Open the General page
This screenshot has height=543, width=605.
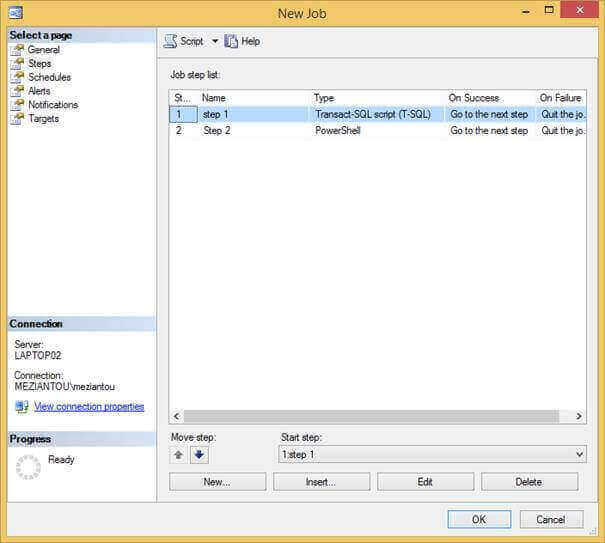(43, 50)
